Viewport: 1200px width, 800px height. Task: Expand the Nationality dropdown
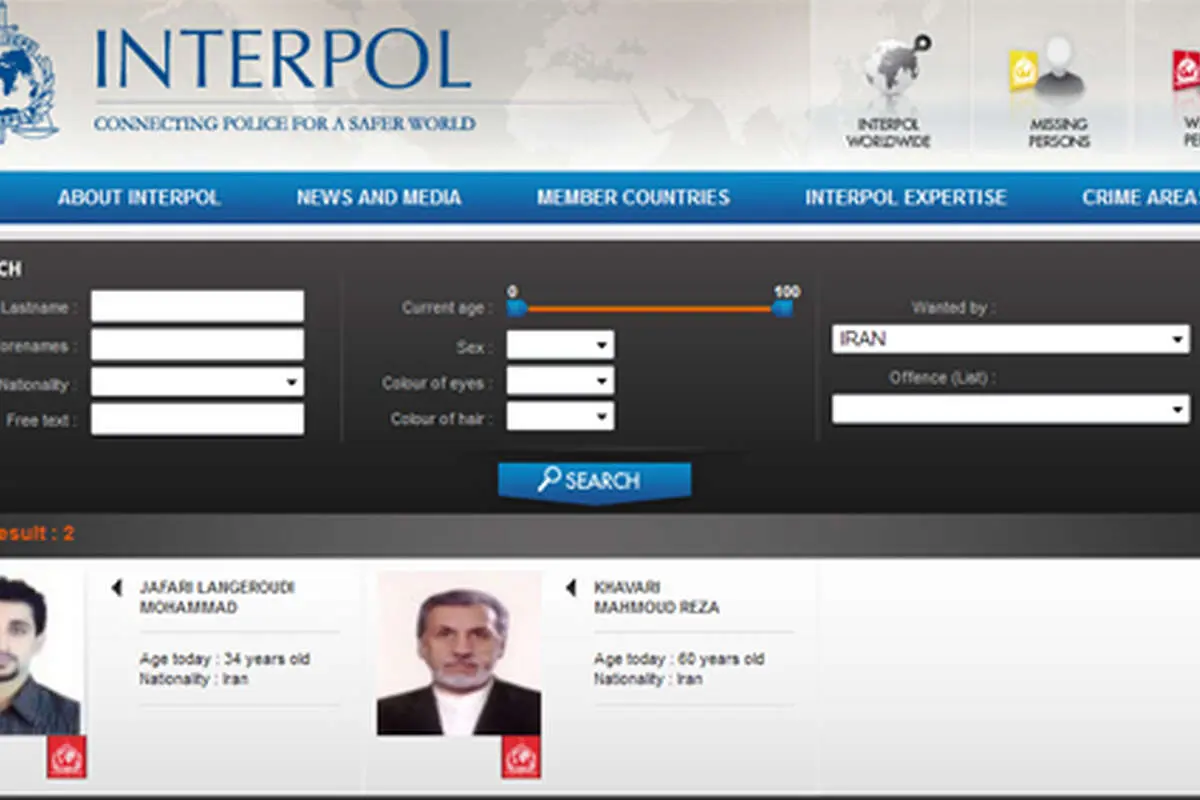(x=197, y=382)
